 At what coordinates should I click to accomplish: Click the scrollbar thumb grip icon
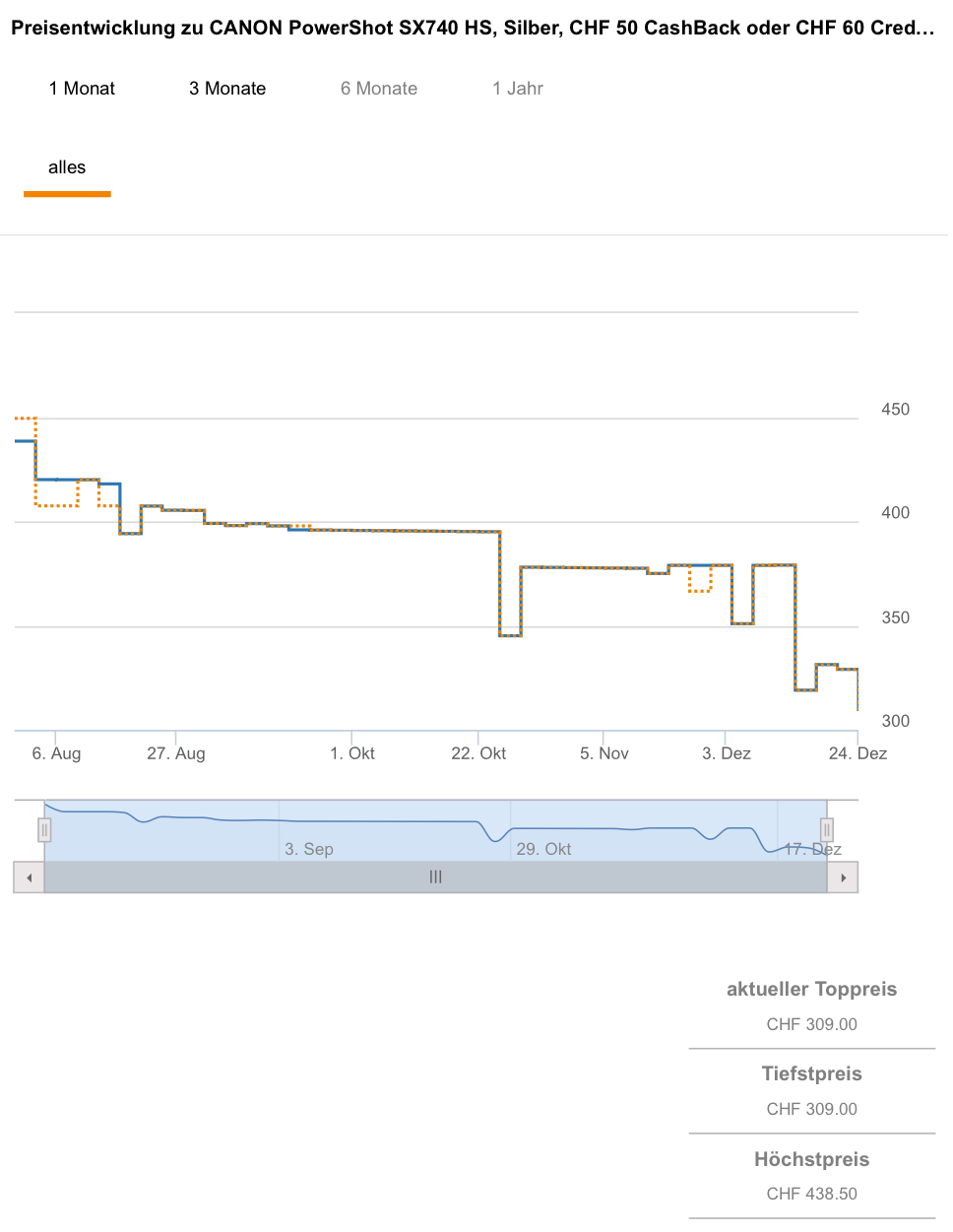pos(435,877)
